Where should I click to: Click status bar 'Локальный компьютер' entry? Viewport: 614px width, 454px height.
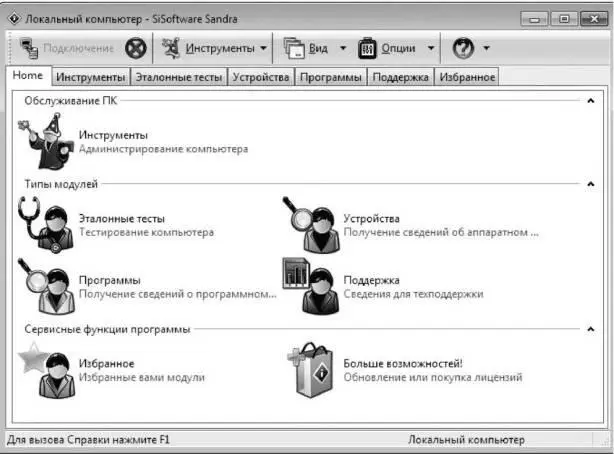coord(466,440)
